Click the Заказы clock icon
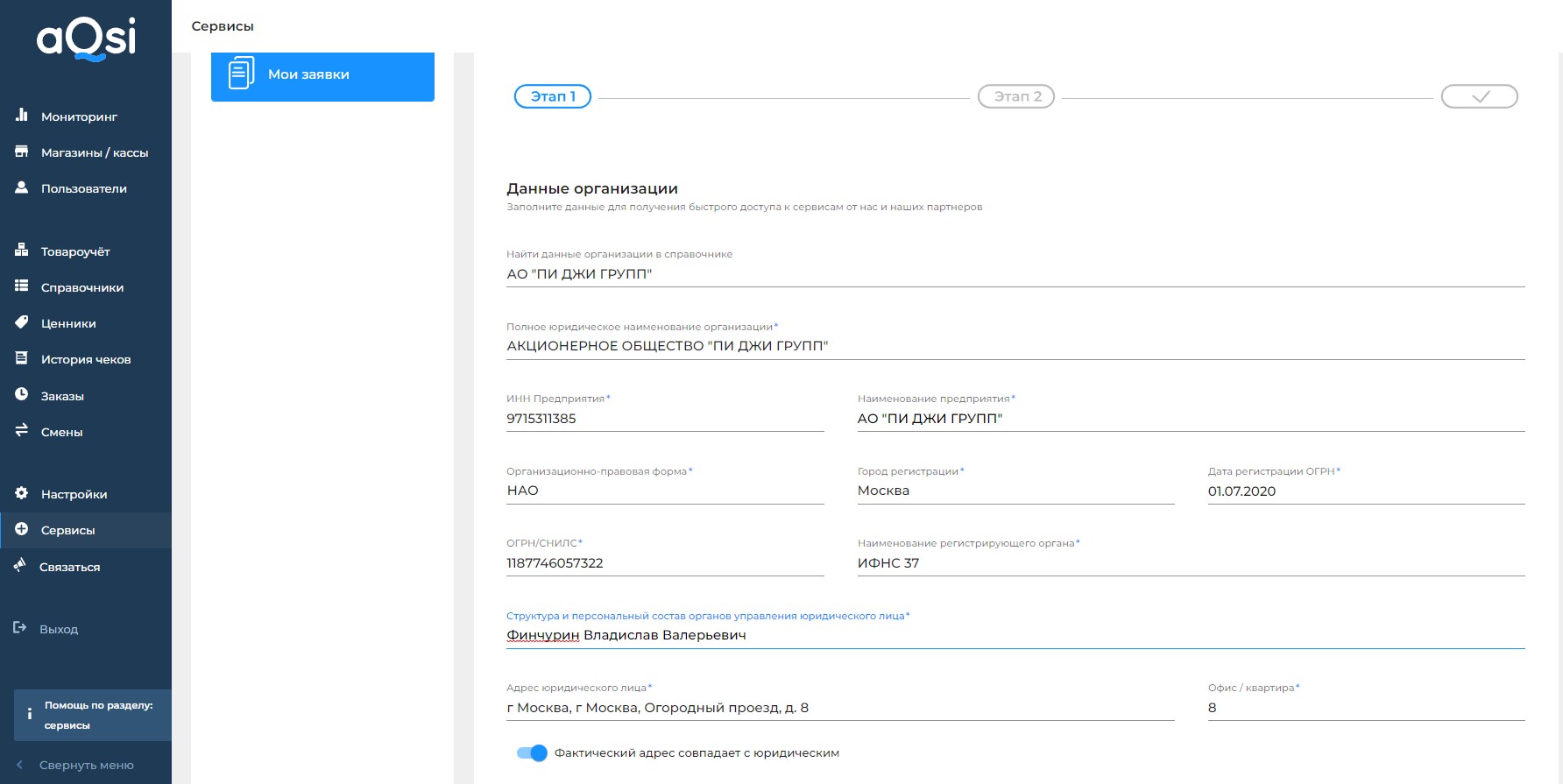Image resolution: width=1563 pixels, height=784 pixels. [22, 395]
